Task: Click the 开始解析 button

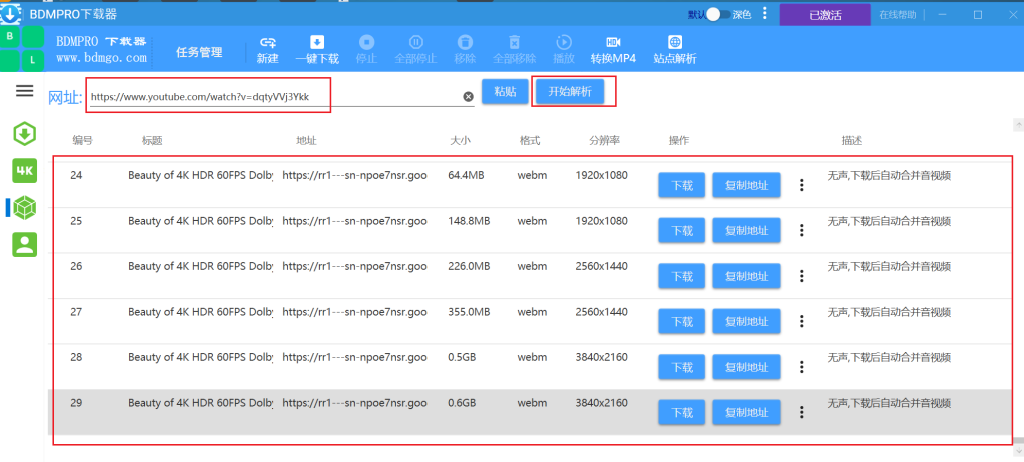Action: click(569, 91)
